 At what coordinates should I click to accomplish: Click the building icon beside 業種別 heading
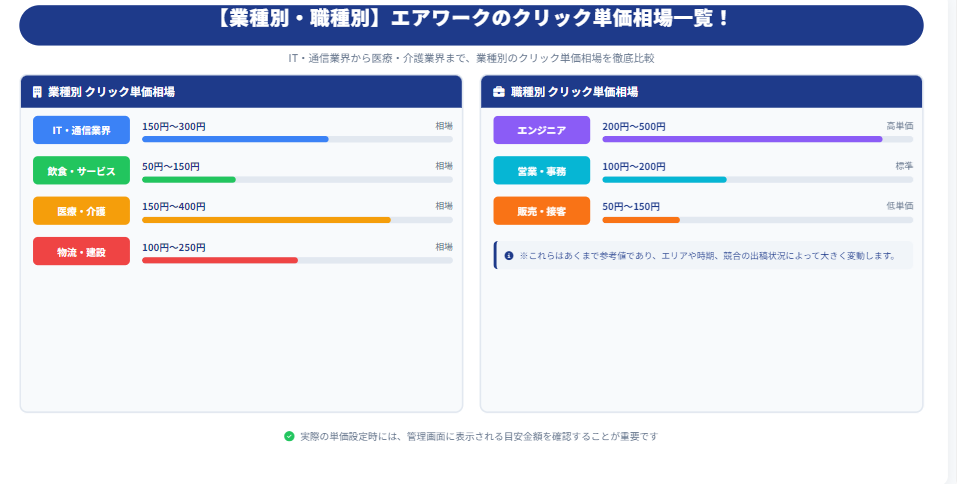pyautogui.click(x=37, y=92)
